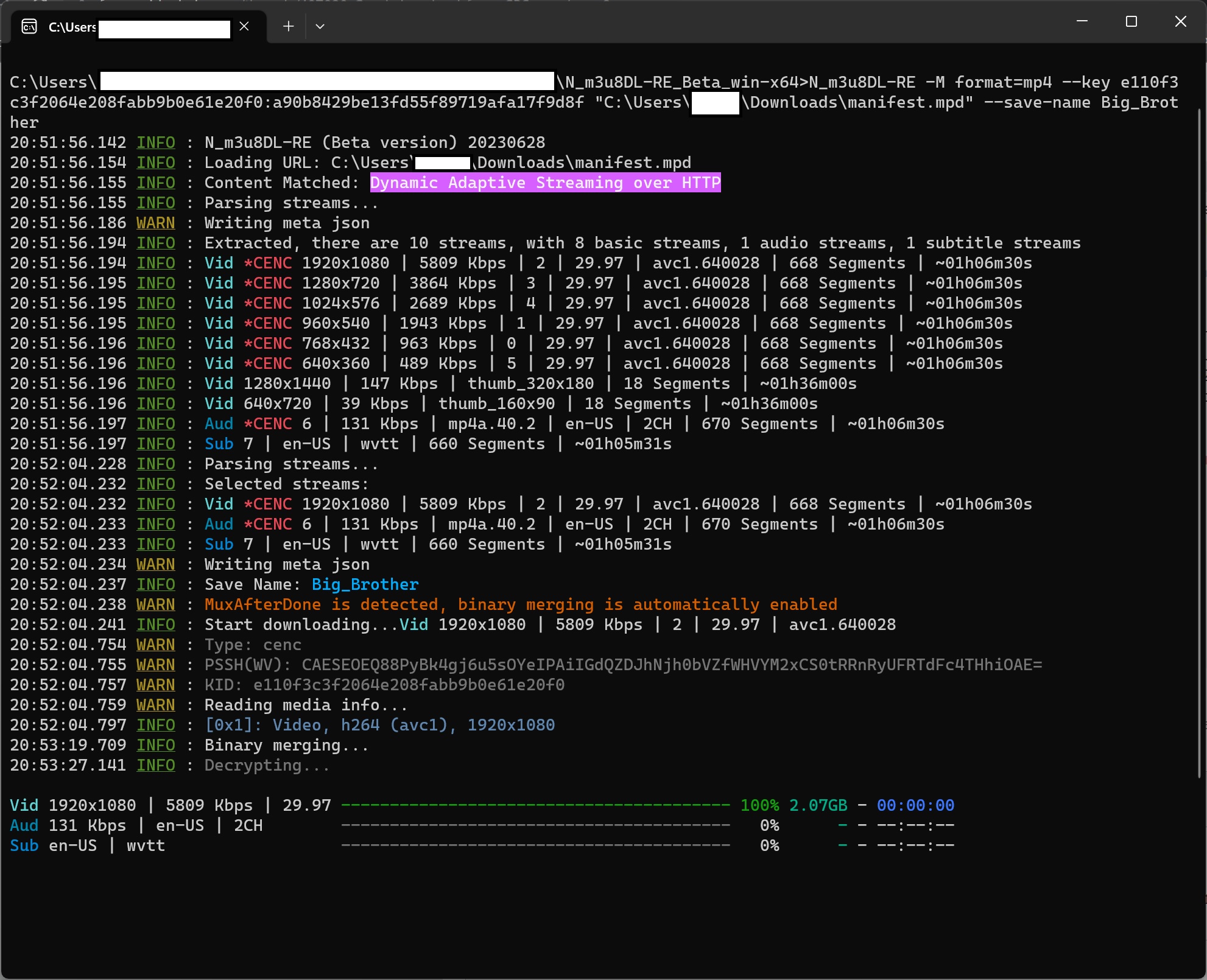1207x980 pixels.
Task: Minimize the terminal window
Action: coord(1082,21)
